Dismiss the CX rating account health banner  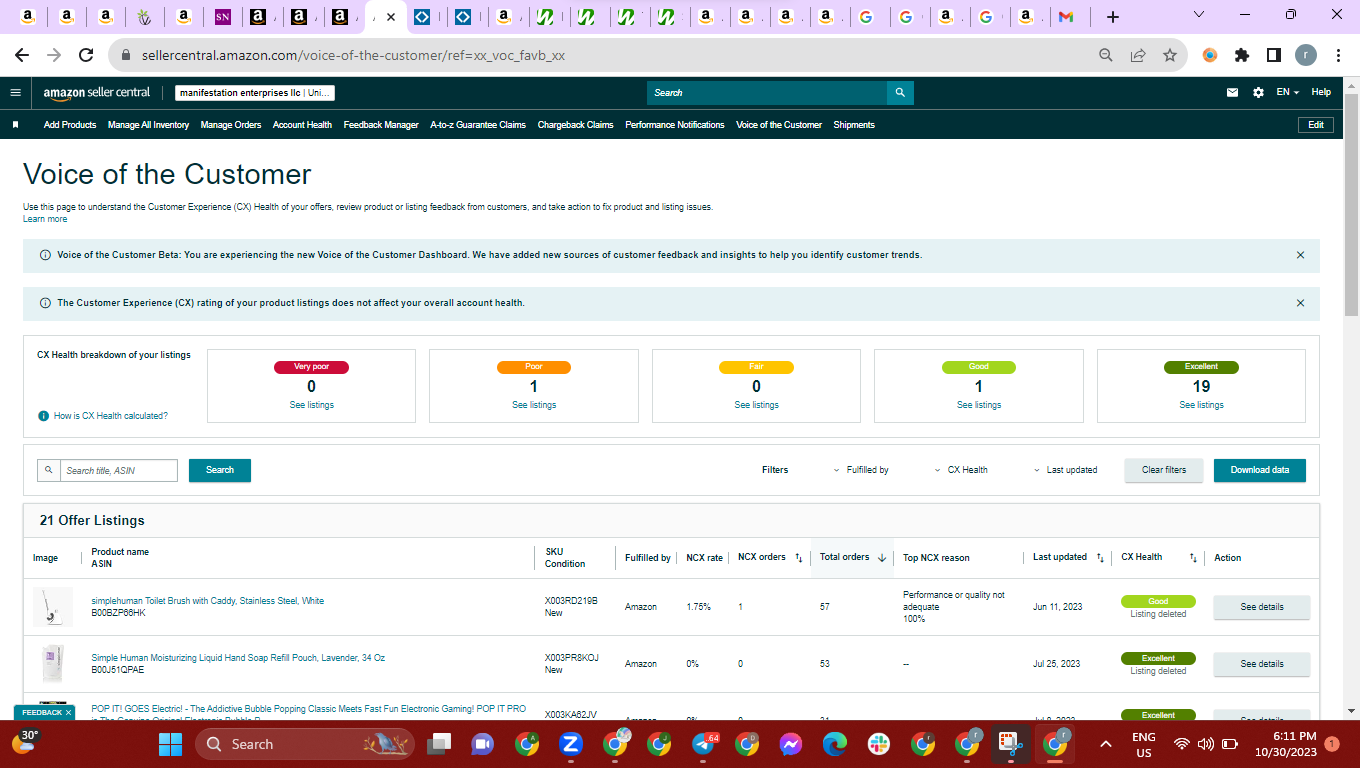point(1300,303)
